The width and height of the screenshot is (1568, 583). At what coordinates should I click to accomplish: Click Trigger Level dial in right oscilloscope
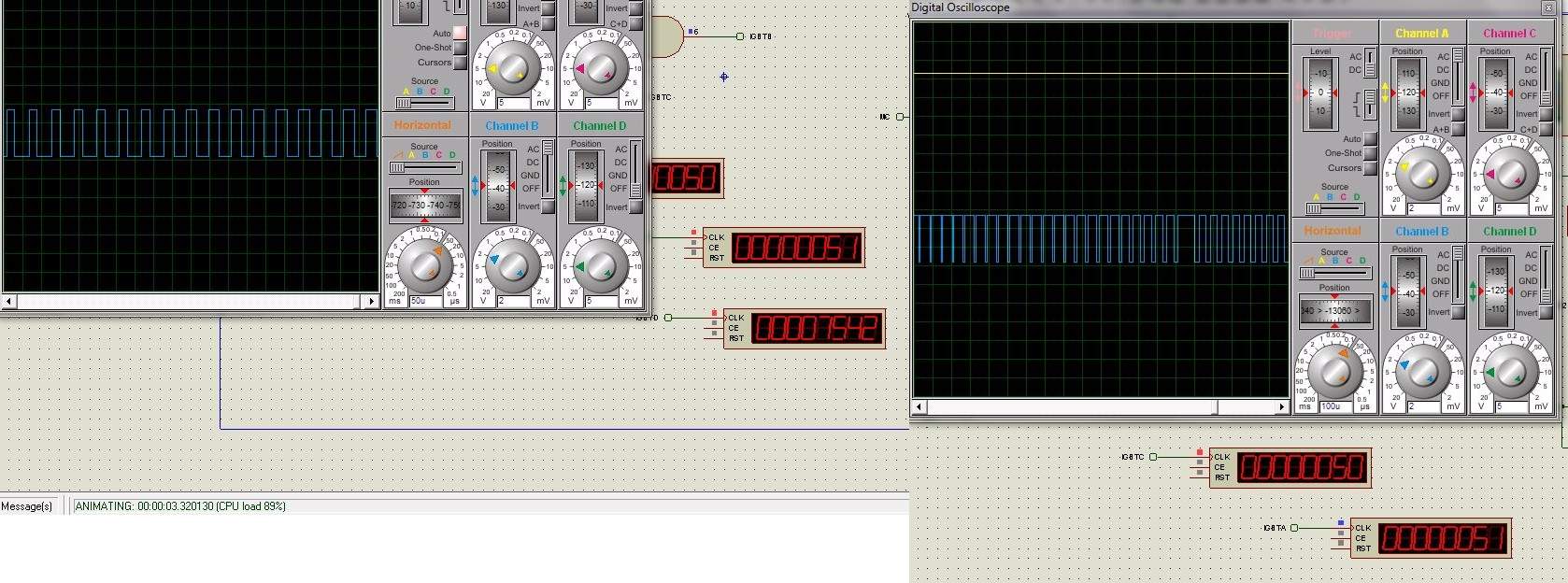point(1320,93)
